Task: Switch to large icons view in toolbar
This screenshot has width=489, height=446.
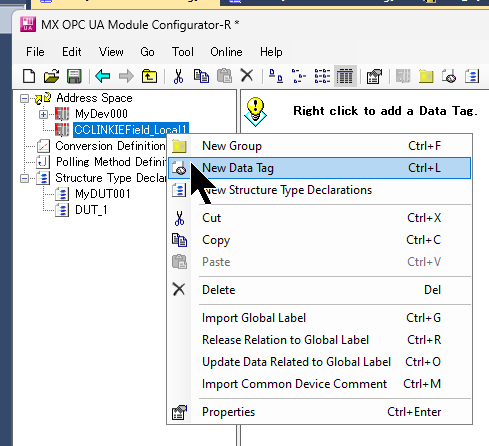Action: coord(276,76)
